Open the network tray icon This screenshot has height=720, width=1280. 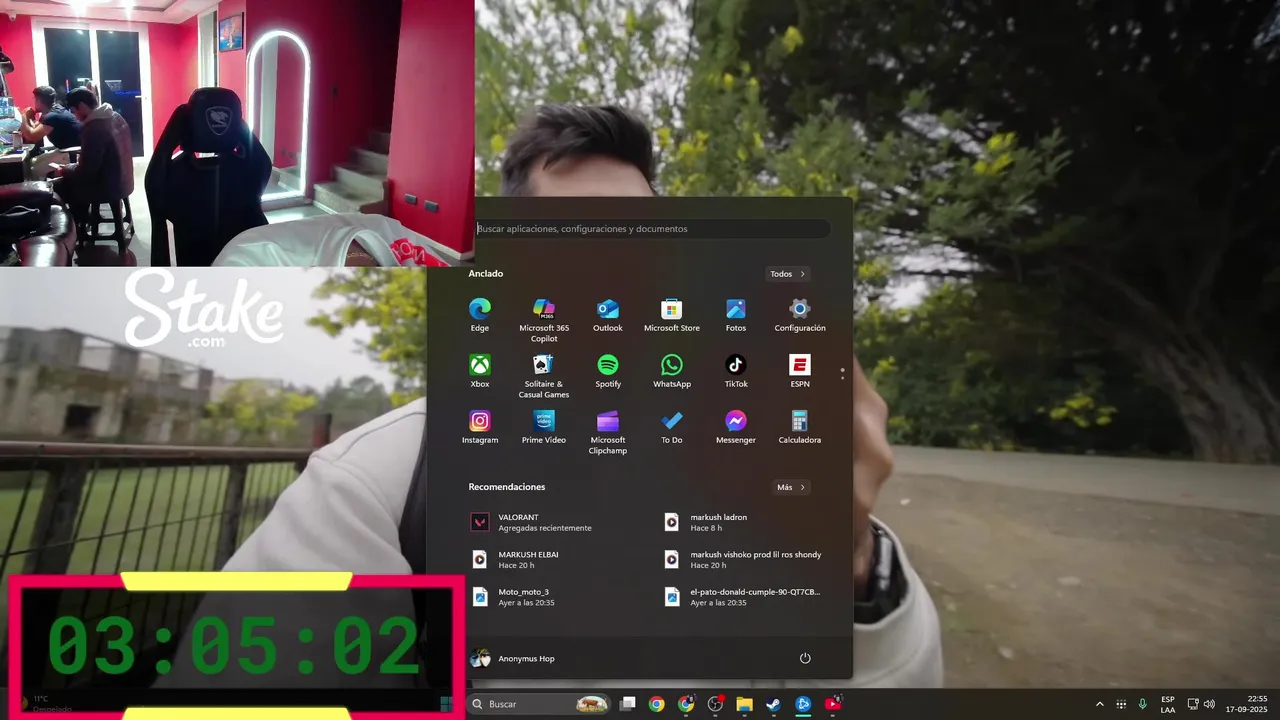pyautogui.click(x=1193, y=704)
